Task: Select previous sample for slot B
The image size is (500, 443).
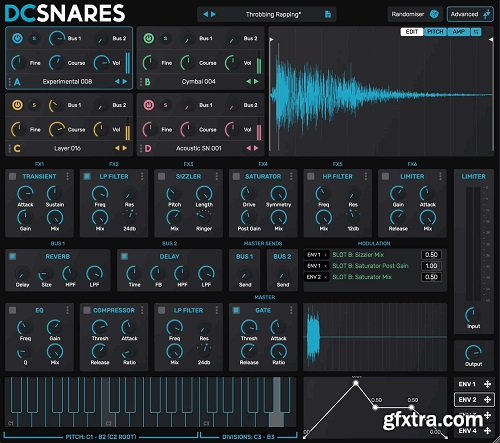Action: point(249,81)
